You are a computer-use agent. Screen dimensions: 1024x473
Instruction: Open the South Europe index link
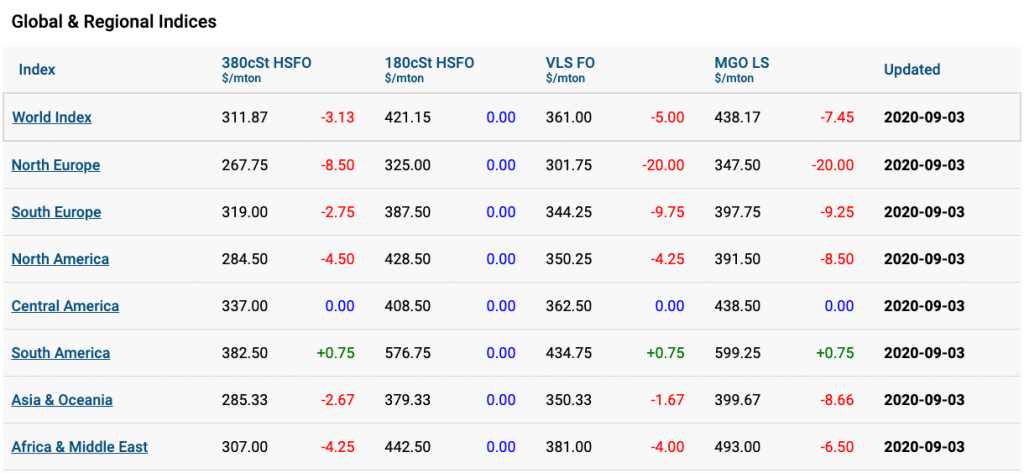coord(56,212)
